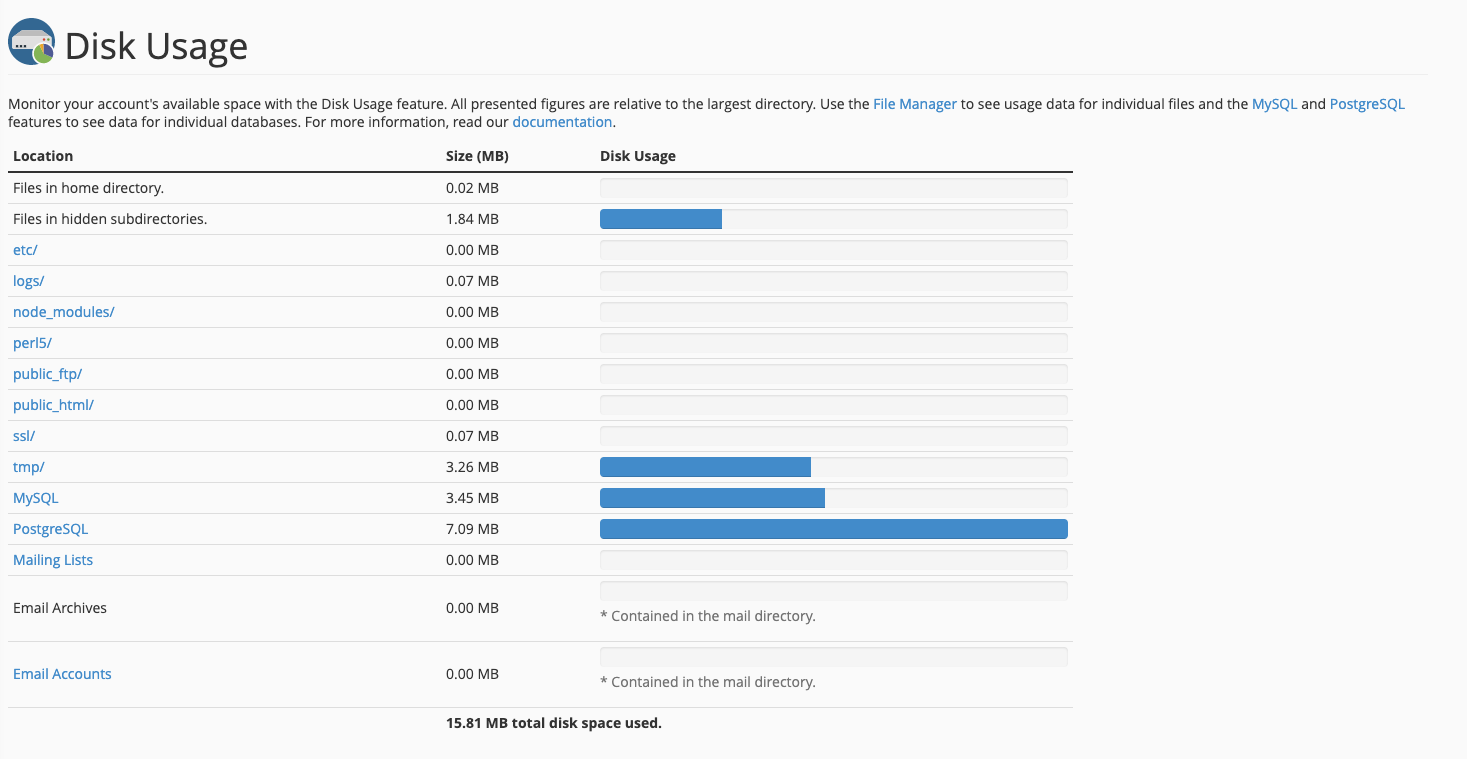This screenshot has height=759, width=1467.
Task: Open the perl5/ directory link
Action: [32, 343]
